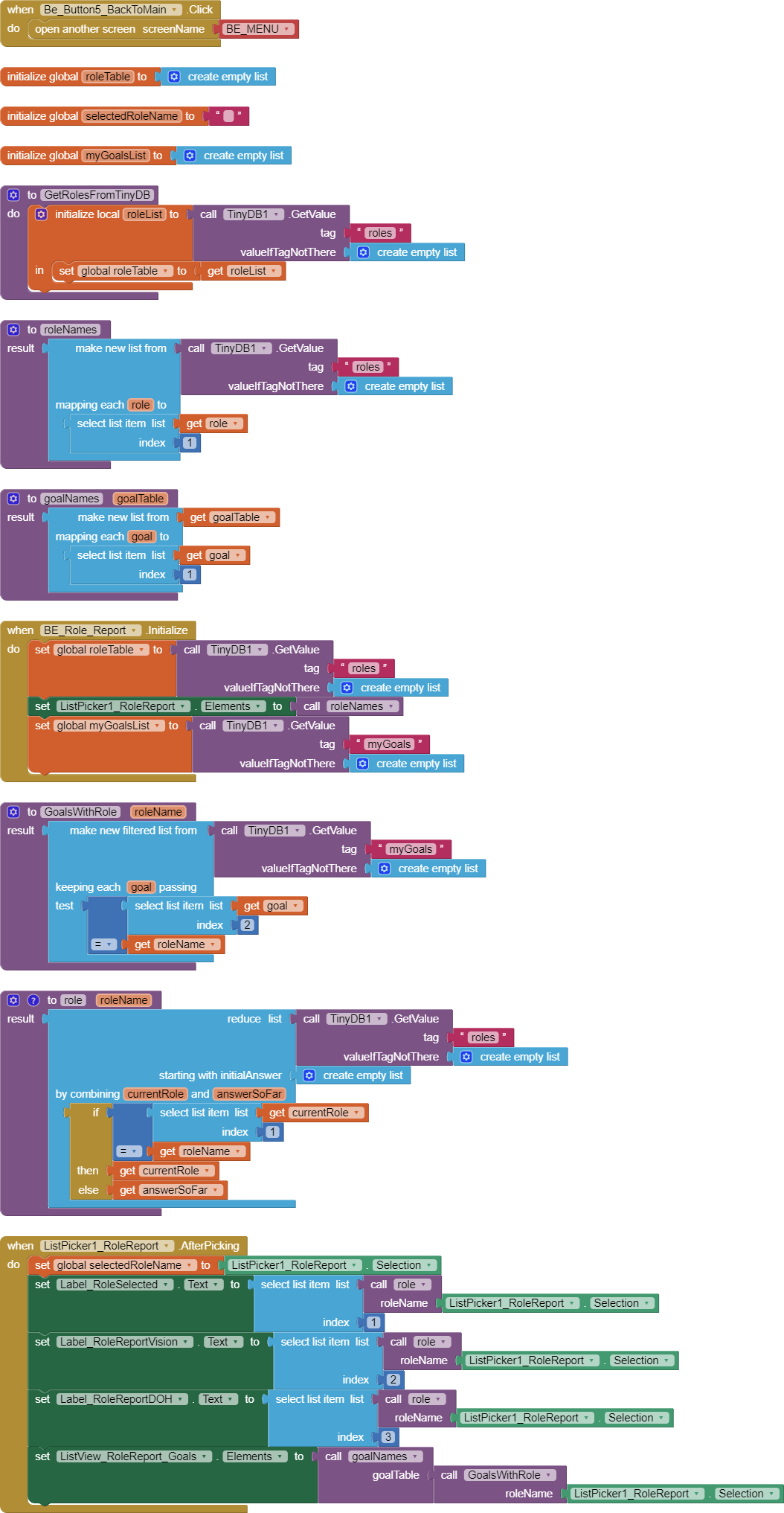Click the index number 2 in GoalsWithRole
Viewport: 784px width, 1513px height.
[247, 925]
